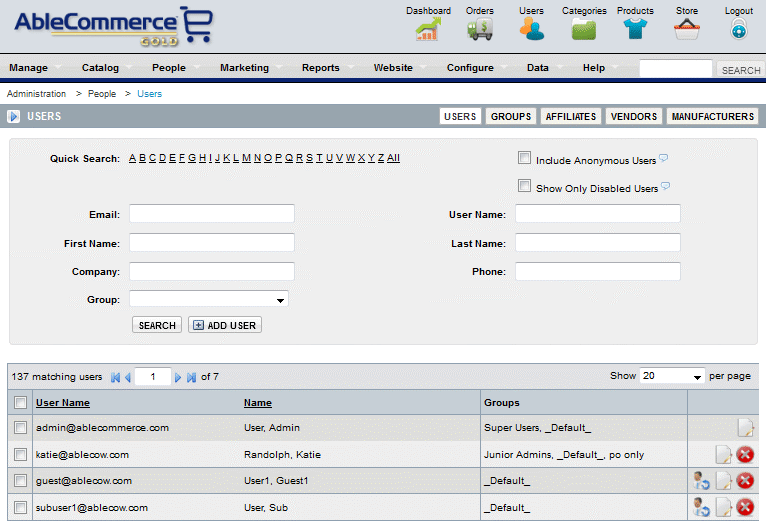Click the AbleCommerce Gold logo

click(x=114, y=26)
